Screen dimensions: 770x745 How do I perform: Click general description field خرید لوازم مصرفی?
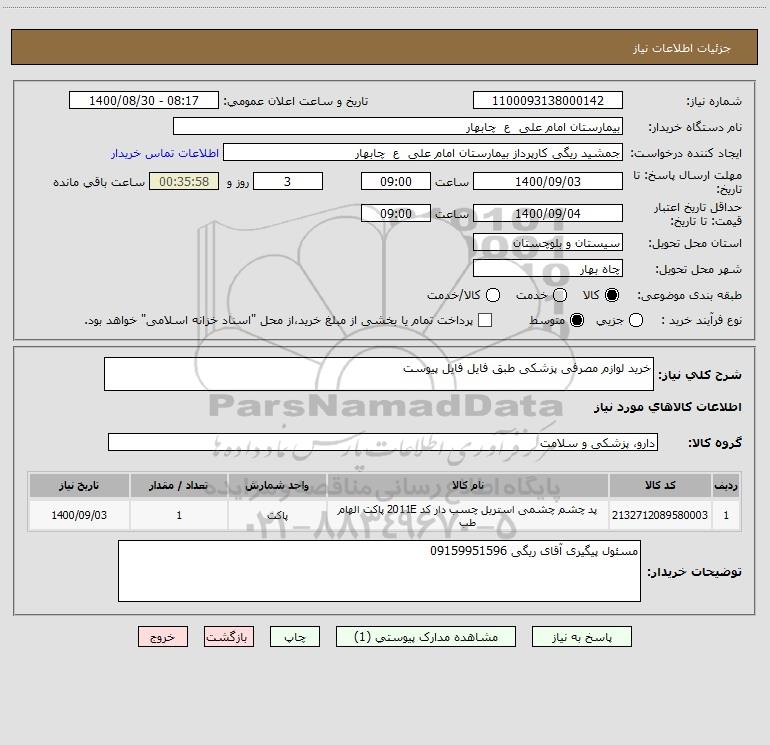coord(379,374)
